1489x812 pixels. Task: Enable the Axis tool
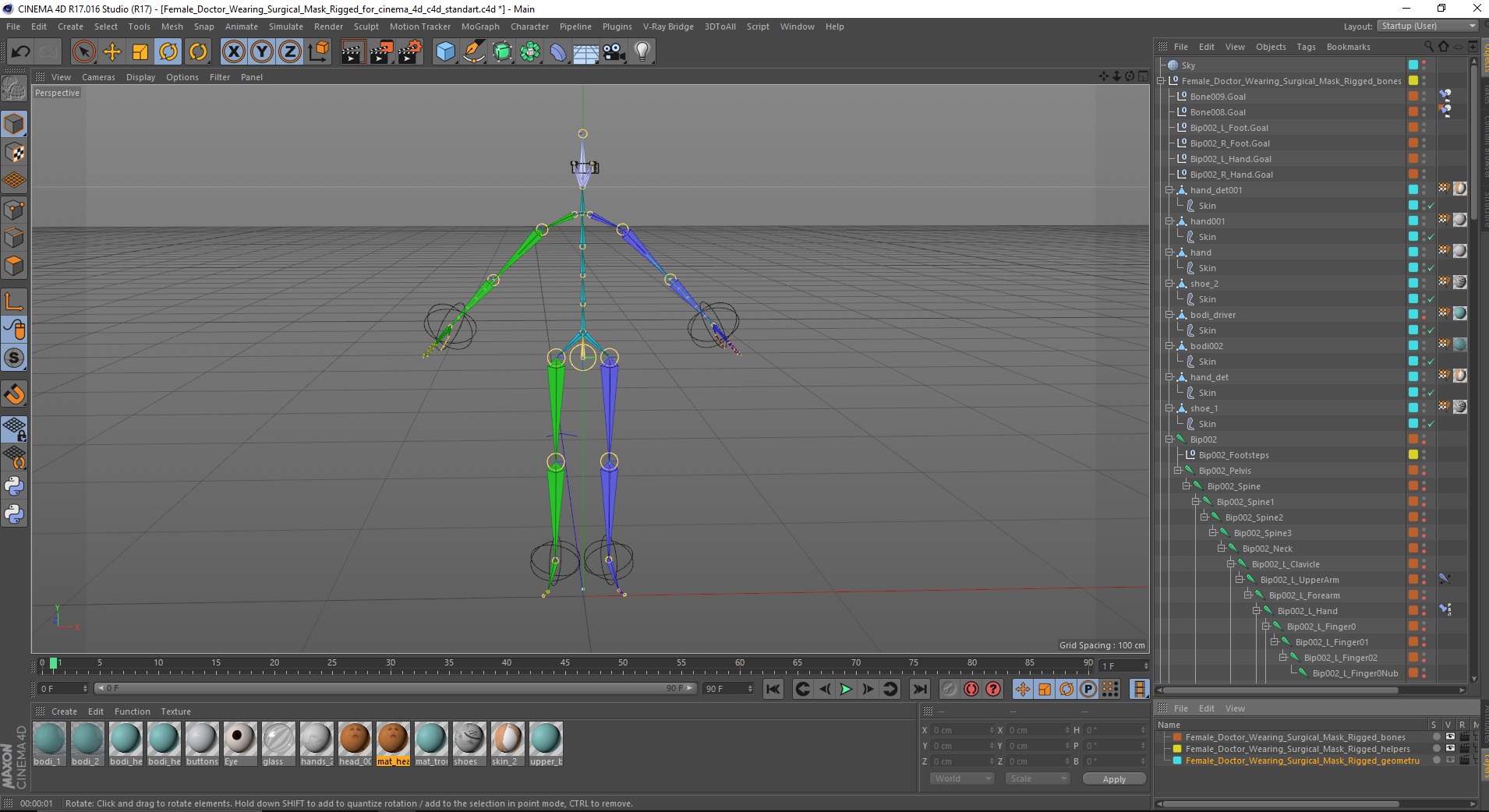[14, 302]
